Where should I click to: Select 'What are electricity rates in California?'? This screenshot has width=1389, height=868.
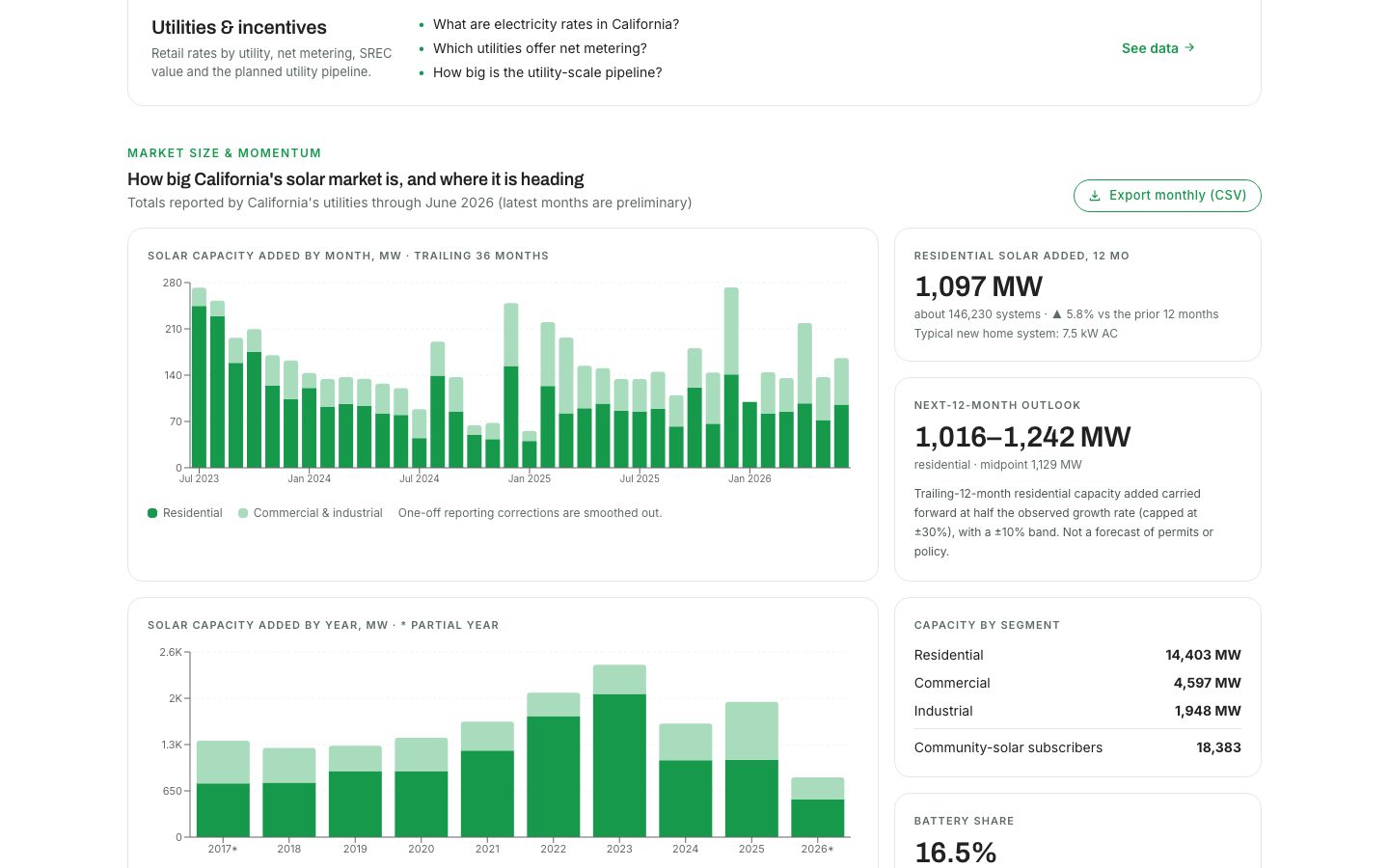coord(556,24)
